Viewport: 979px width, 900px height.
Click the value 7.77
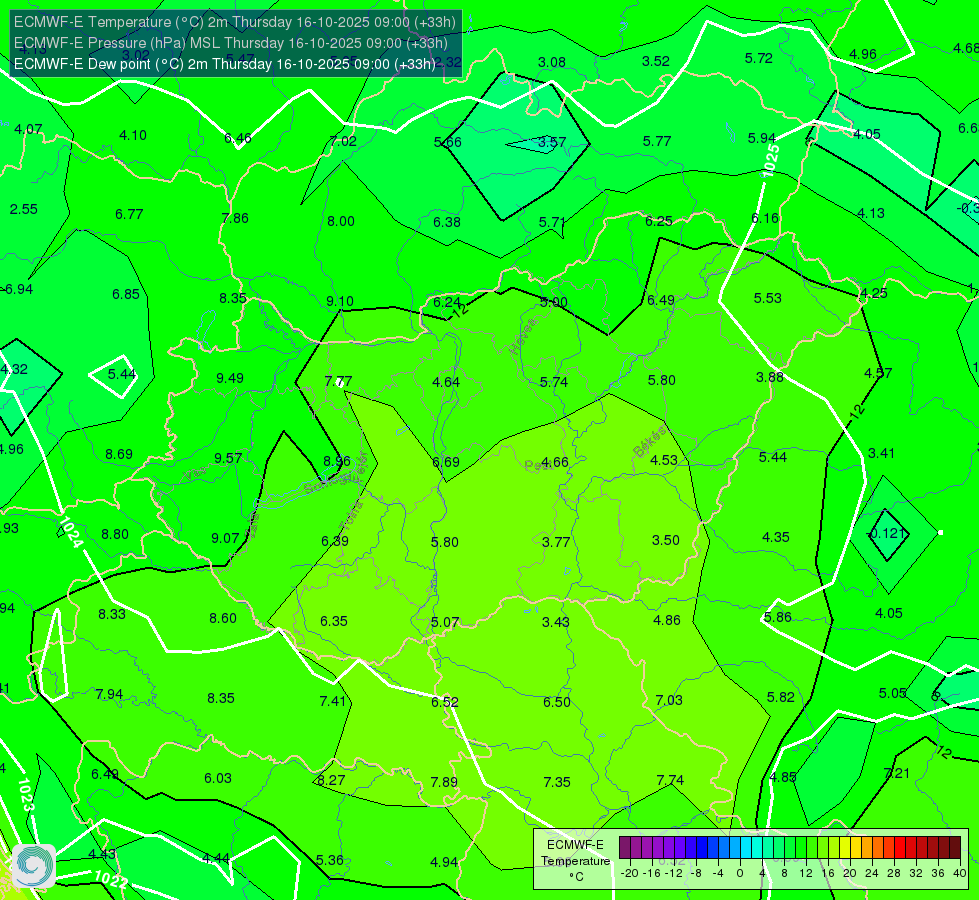point(338,381)
